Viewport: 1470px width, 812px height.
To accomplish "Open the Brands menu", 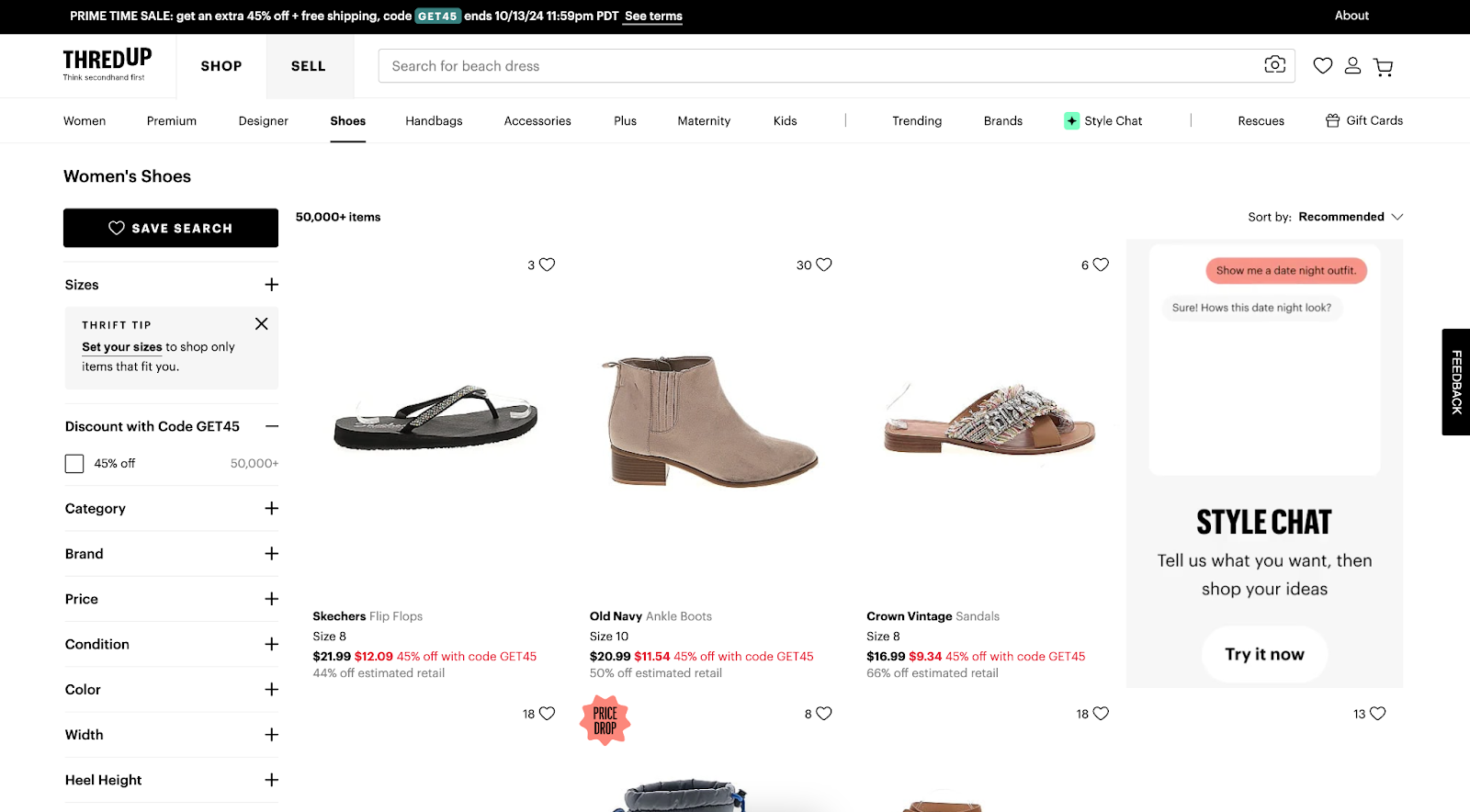I will point(1003,120).
